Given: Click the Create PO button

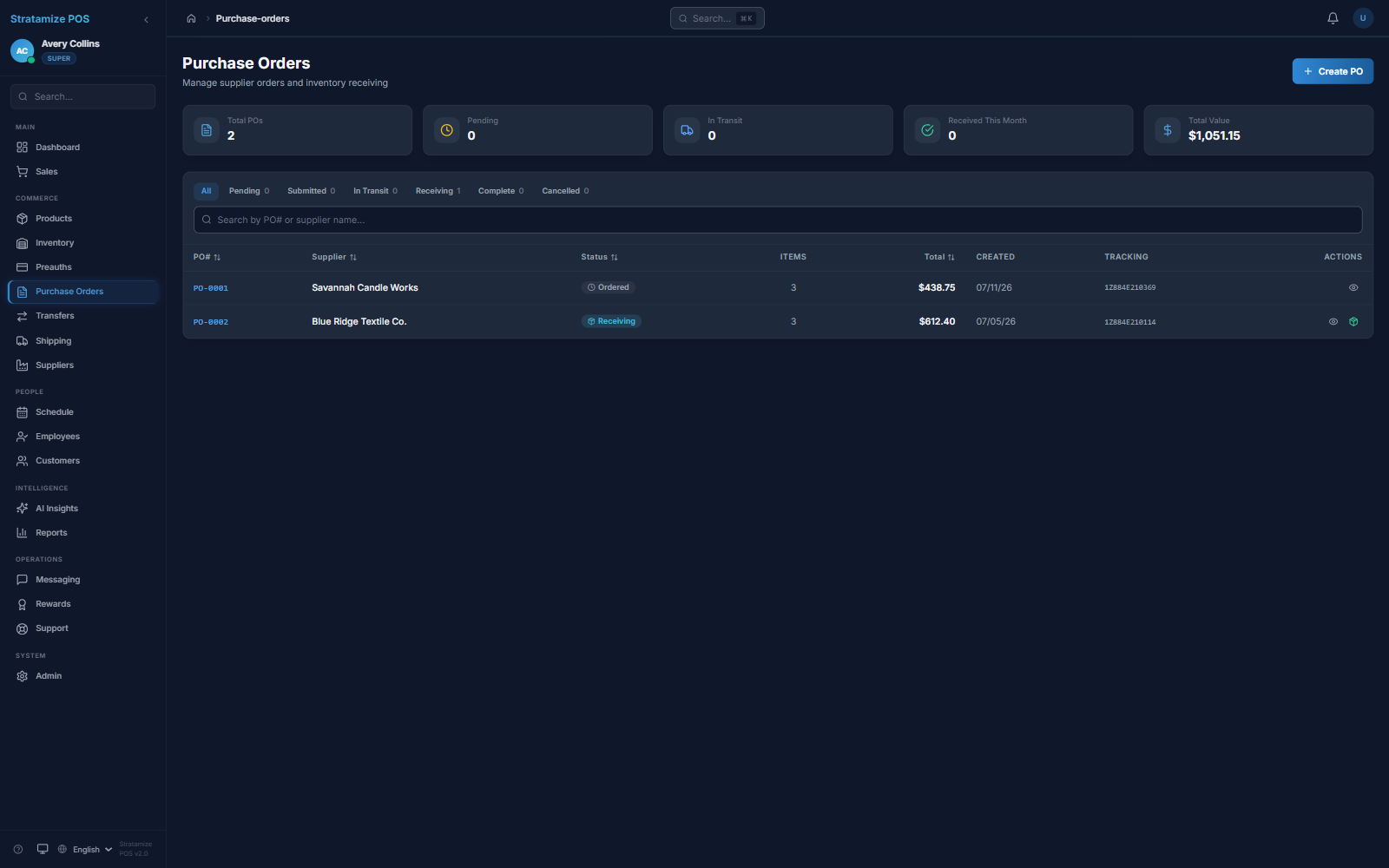Looking at the screenshot, I should coord(1333,71).
